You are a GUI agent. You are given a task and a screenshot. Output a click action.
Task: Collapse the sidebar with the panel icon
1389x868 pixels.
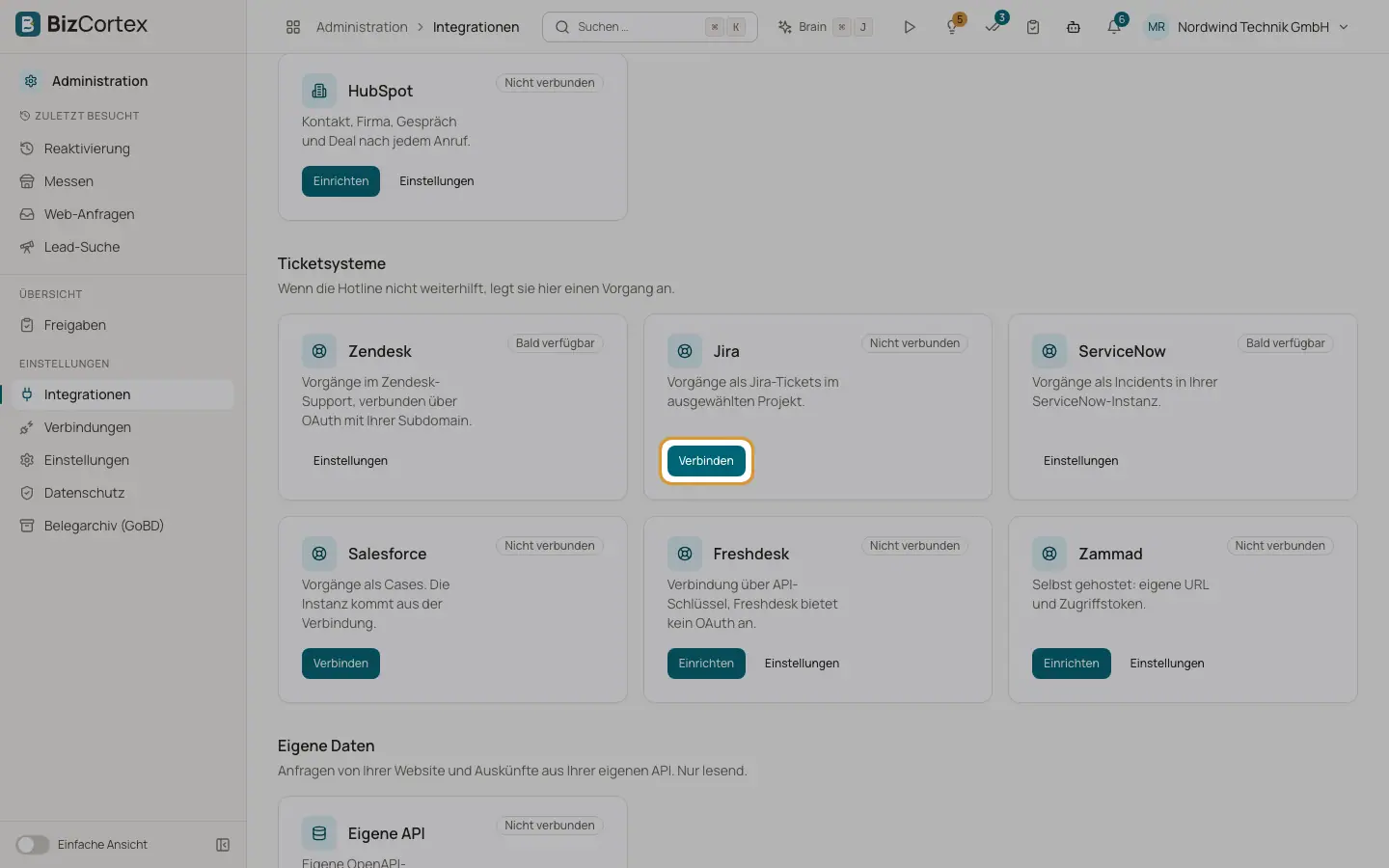pyautogui.click(x=223, y=845)
